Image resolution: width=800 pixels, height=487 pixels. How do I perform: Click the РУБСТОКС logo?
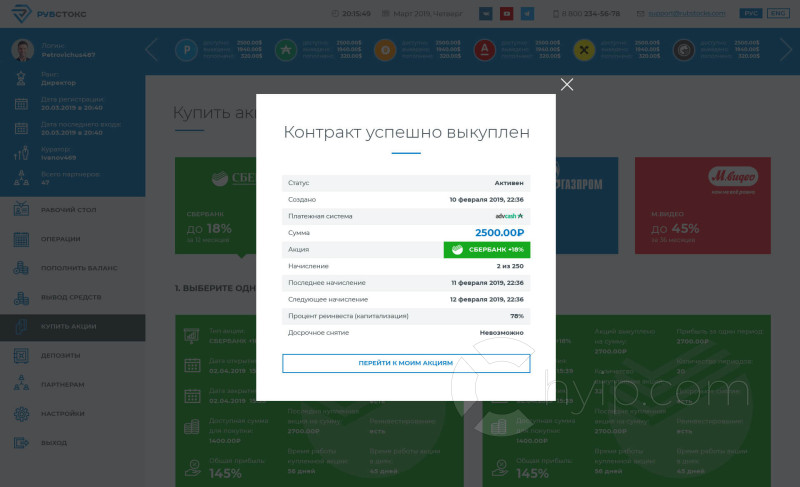49,14
